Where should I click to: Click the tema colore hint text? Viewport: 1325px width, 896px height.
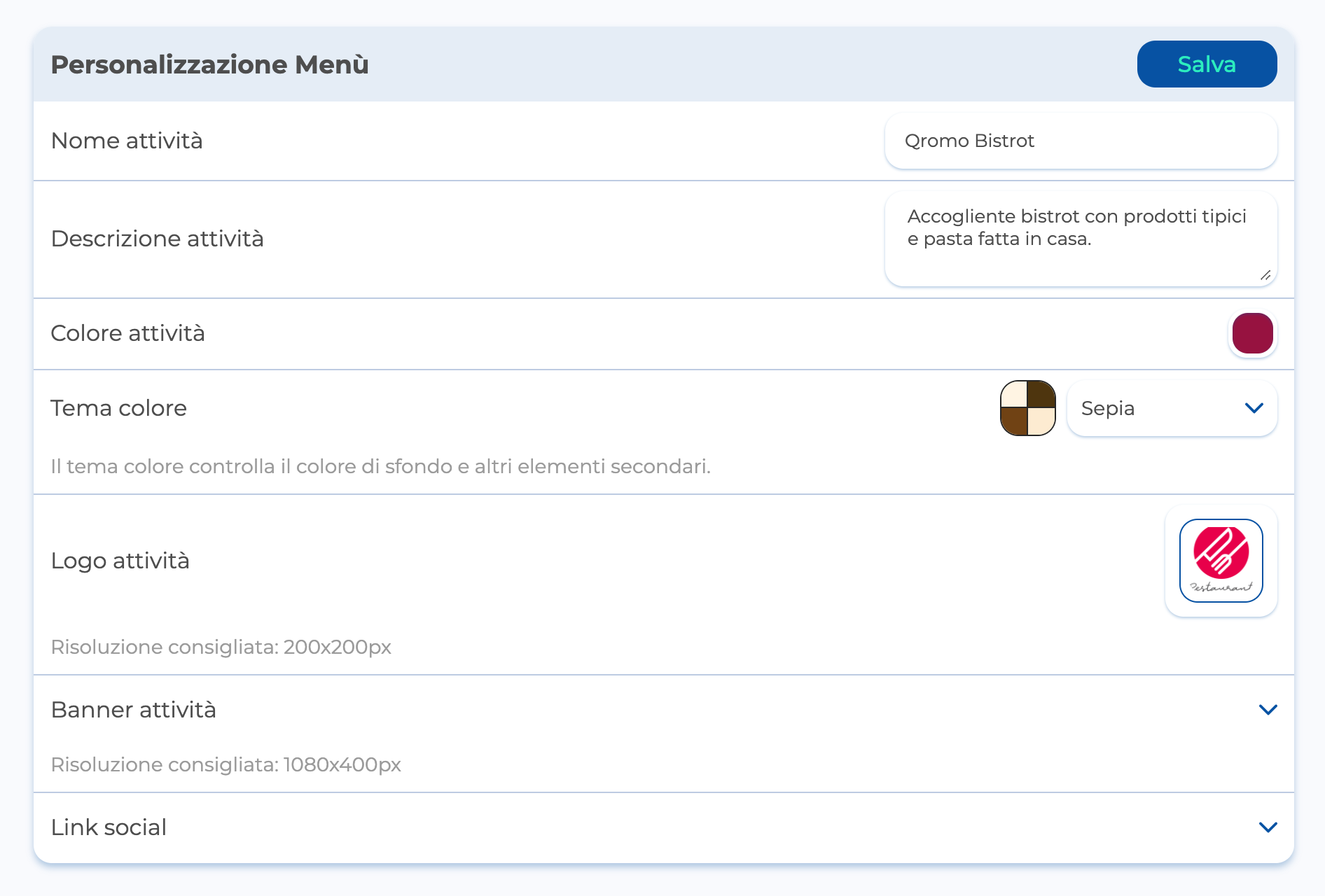[x=381, y=466]
